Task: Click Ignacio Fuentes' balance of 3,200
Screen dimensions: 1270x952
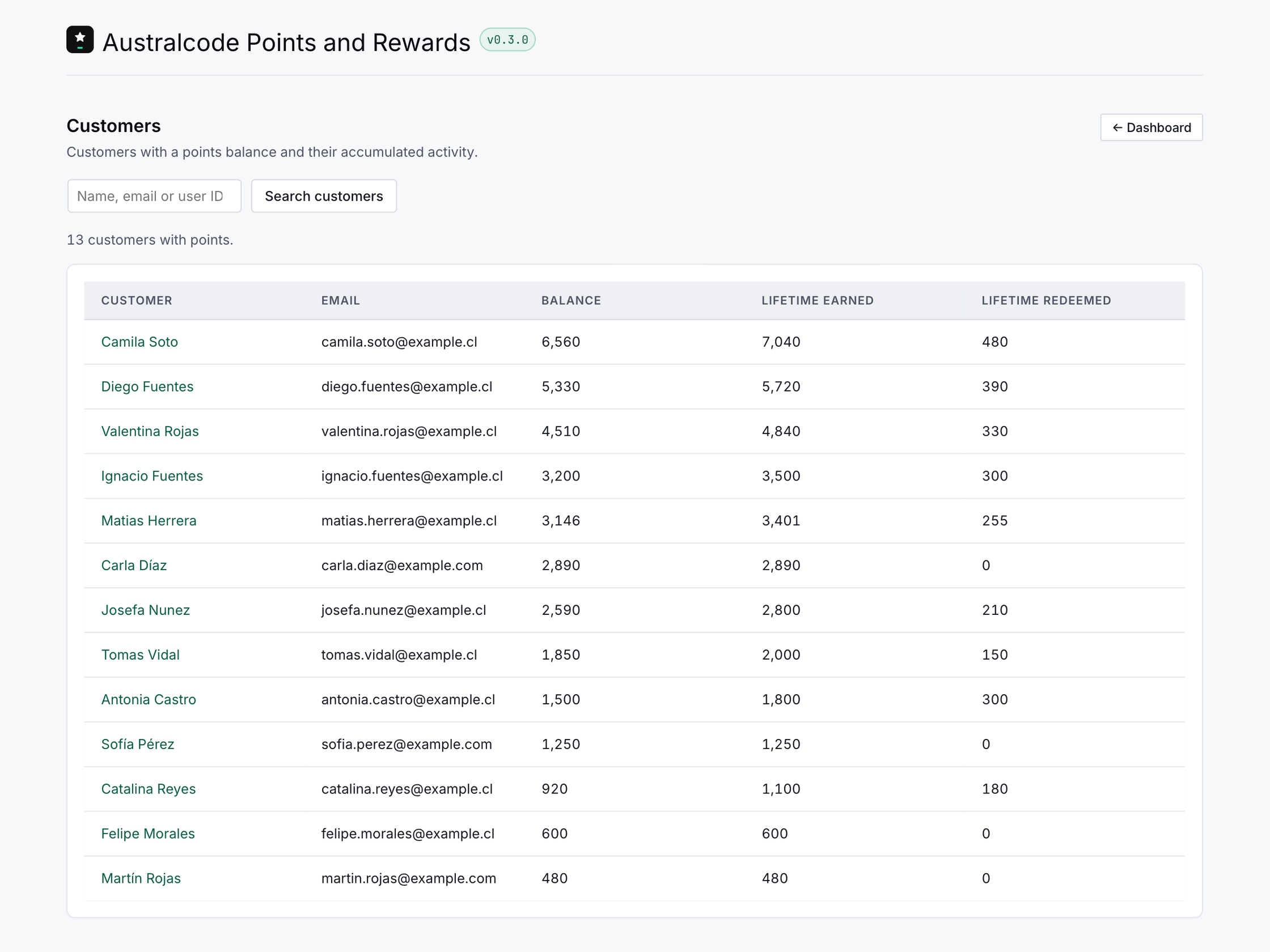Action: click(x=561, y=477)
